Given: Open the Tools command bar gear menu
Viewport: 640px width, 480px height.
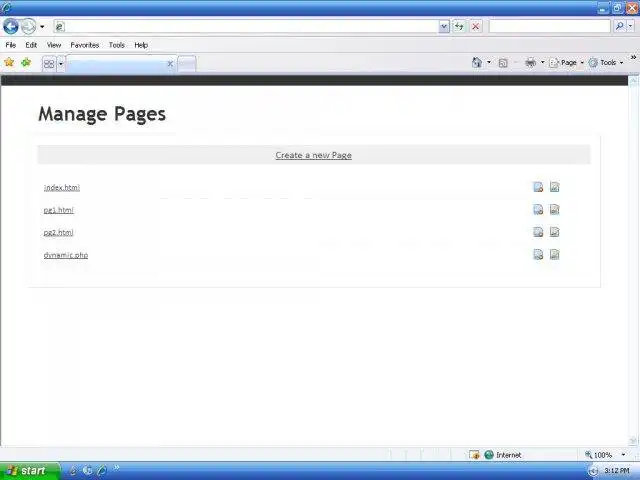Looking at the screenshot, I should [x=606, y=62].
